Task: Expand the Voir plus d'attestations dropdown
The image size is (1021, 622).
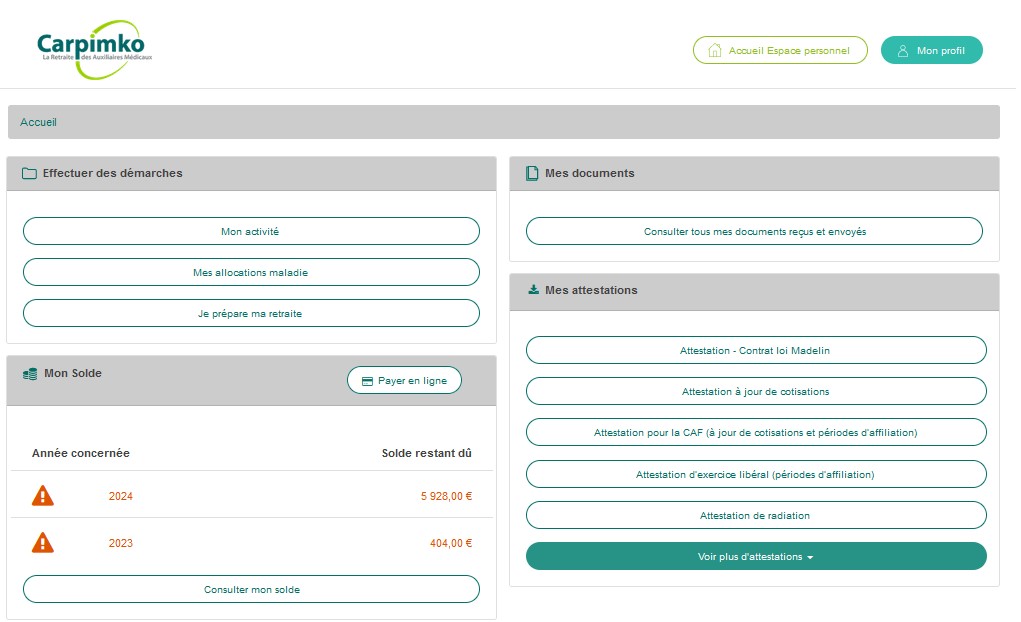Action: coord(756,556)
